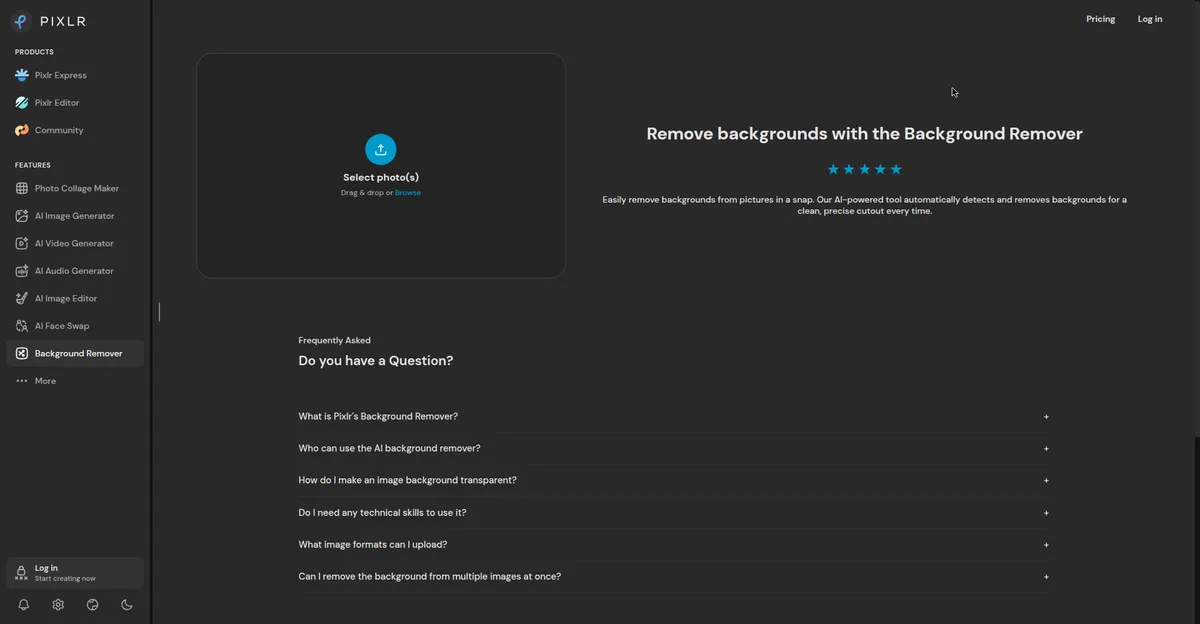The width and height of the screenshot is (1200, 624).
Task: Click the blue upload icon button
Action: 381,150
